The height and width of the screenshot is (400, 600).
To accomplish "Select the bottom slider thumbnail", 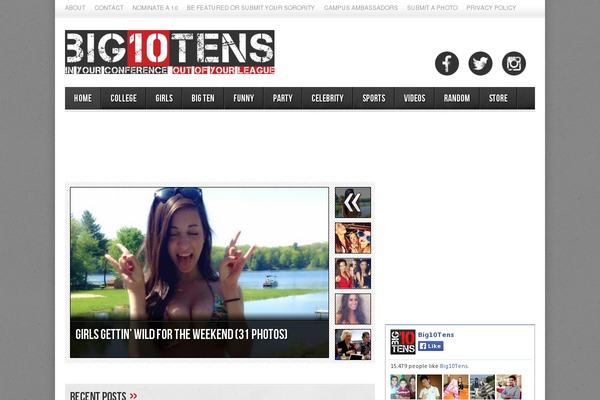I will click(352, 343).
